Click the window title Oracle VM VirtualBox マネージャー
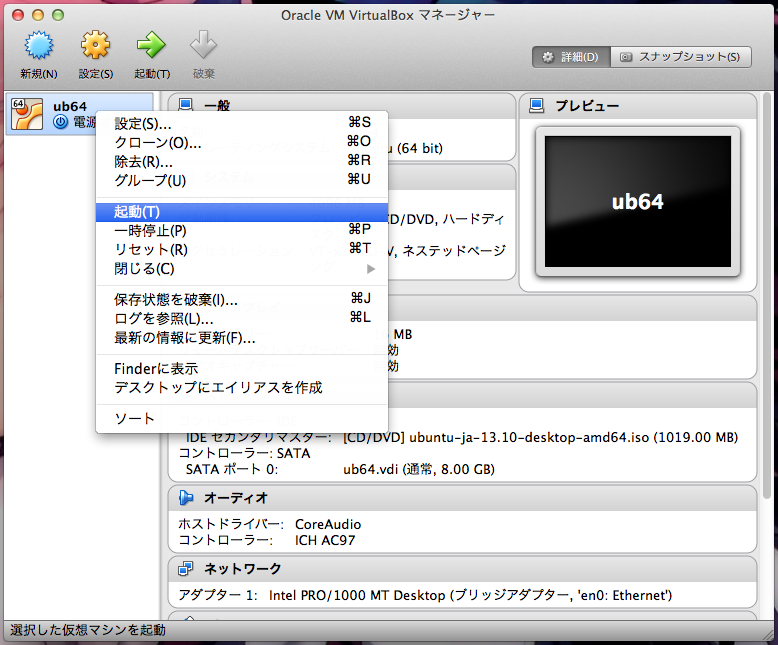The image size is (778, 645). [388, 15]
